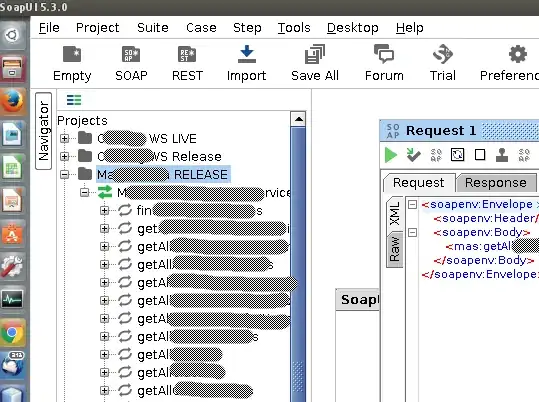Screen dimensions: 539x402
Task: Click the Request 1 window title
Action: (x=441, y=131)
